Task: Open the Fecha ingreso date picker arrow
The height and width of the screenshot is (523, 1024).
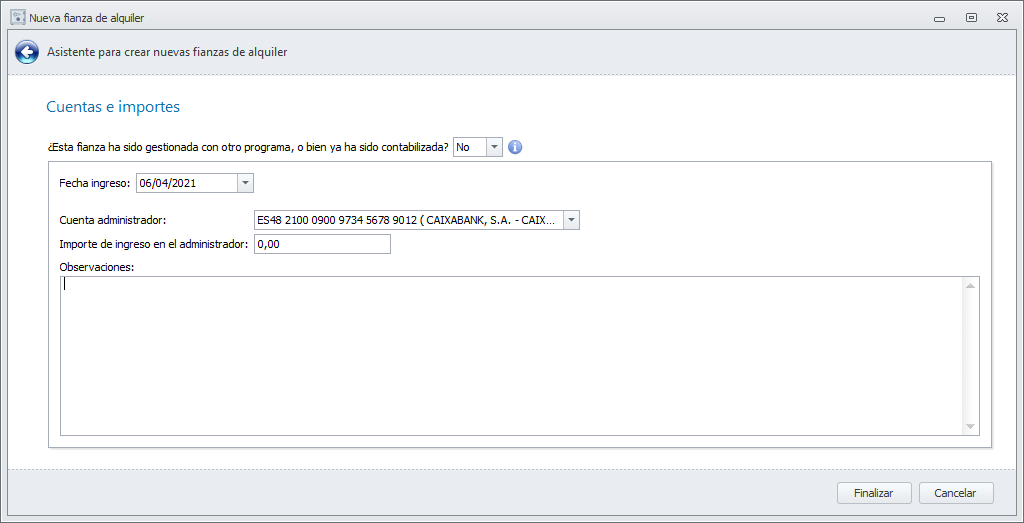Action: [x=246, y=183]
